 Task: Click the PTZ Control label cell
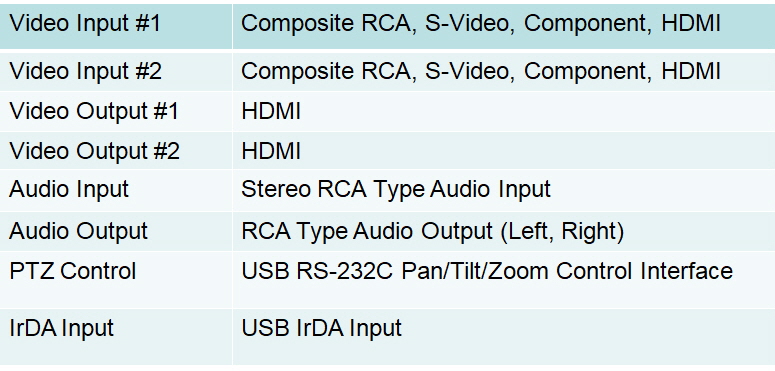click(116, 280)
